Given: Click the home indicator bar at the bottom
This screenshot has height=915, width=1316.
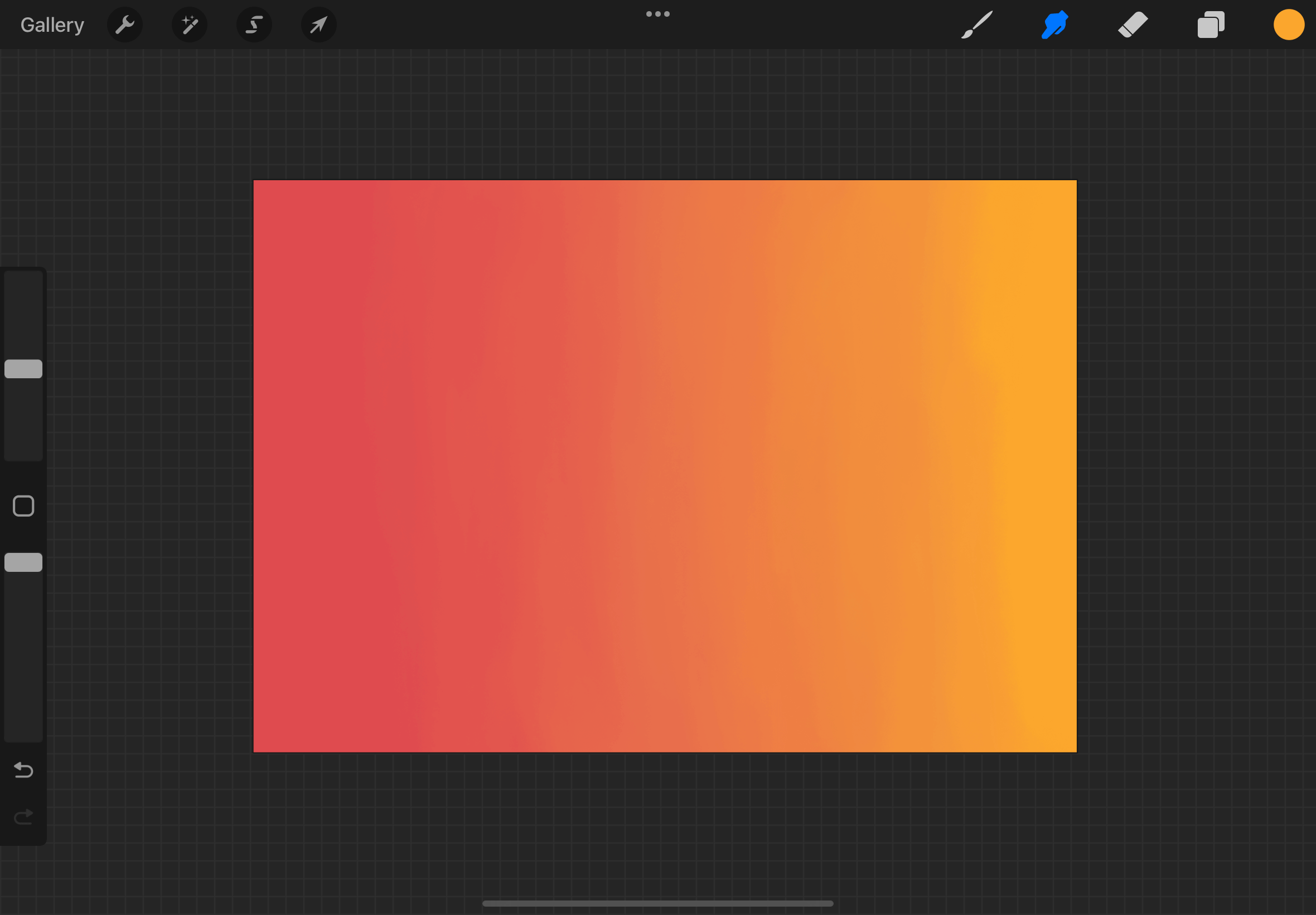Looking at the screenshot, I should click(x=657, y=903).
